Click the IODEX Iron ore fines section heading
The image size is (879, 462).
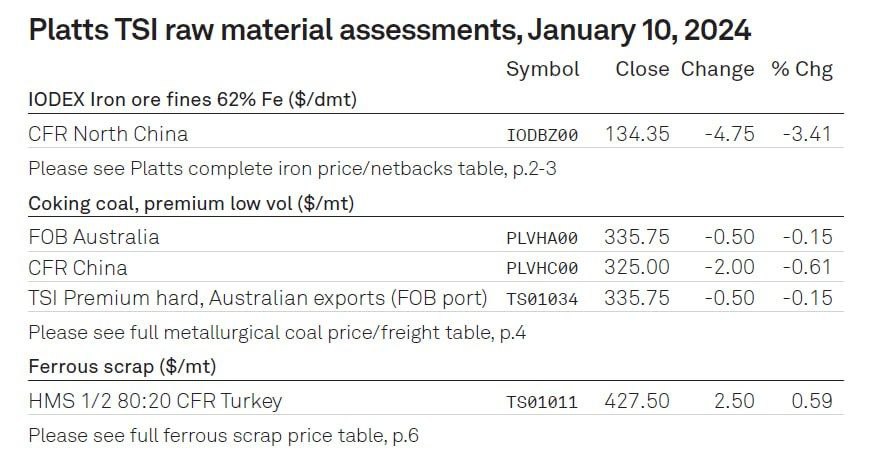tap(193, 100)
